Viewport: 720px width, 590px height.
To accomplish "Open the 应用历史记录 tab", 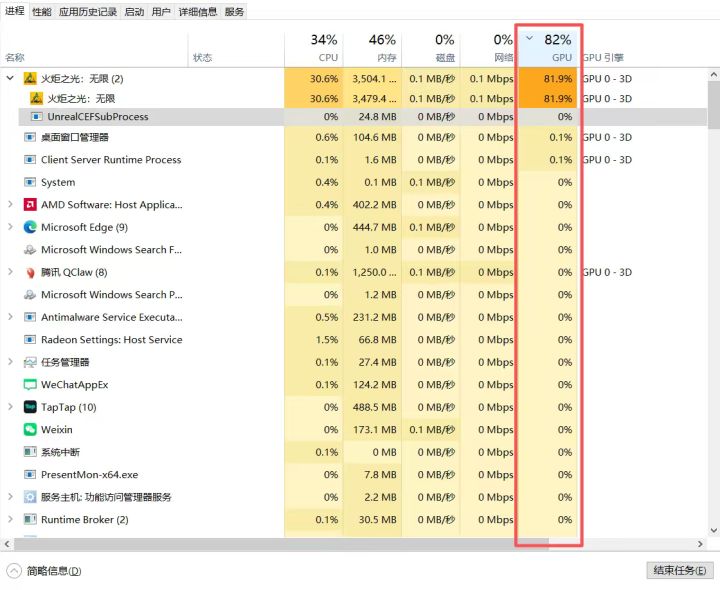I will (x=88, y=12).
